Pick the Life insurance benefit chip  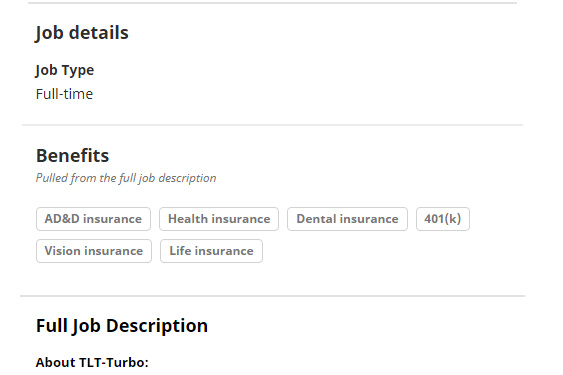pyautogui.click(x=211, y=251)
